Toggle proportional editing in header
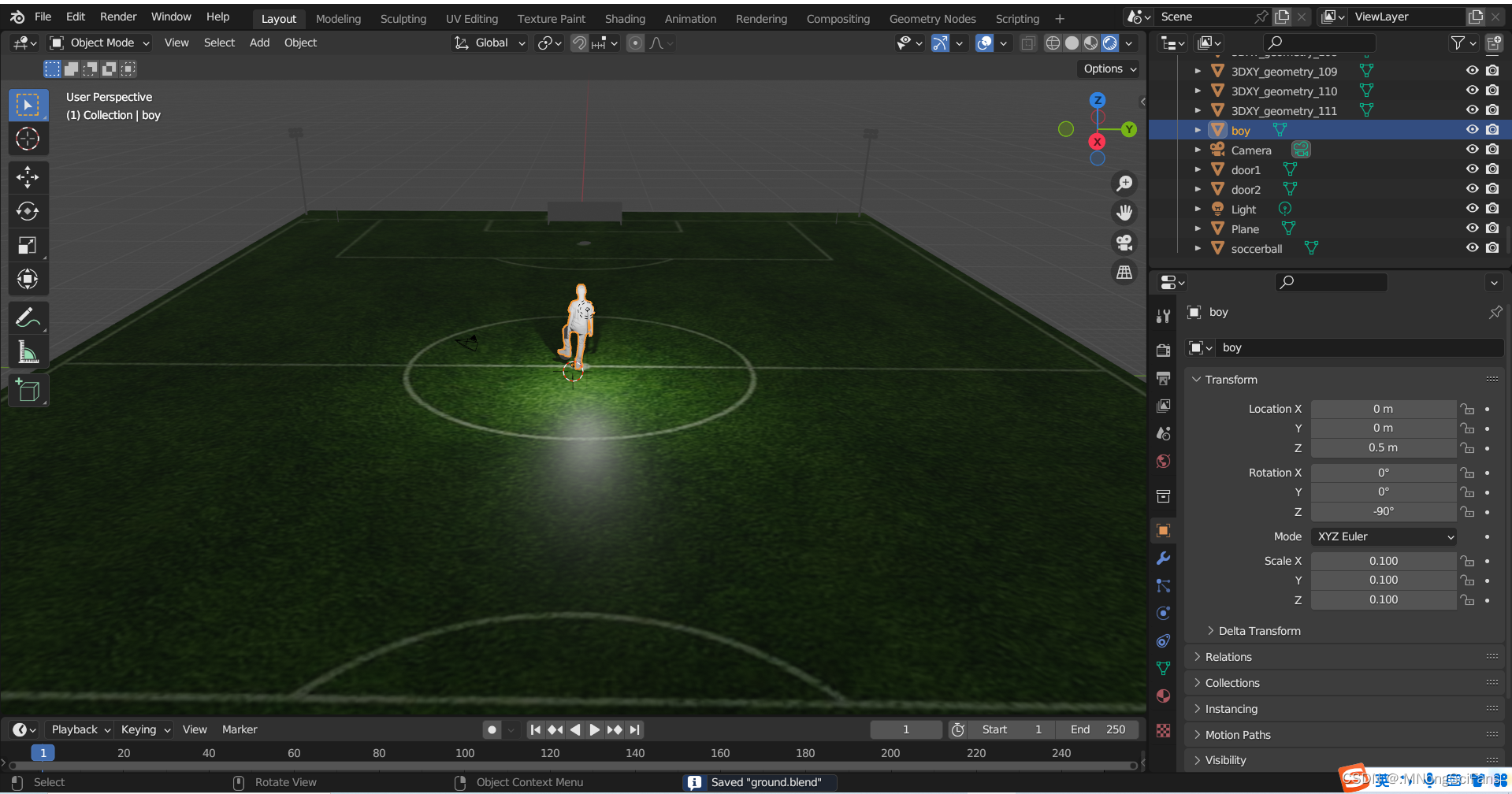1512x794 pixels. point(635,43)
